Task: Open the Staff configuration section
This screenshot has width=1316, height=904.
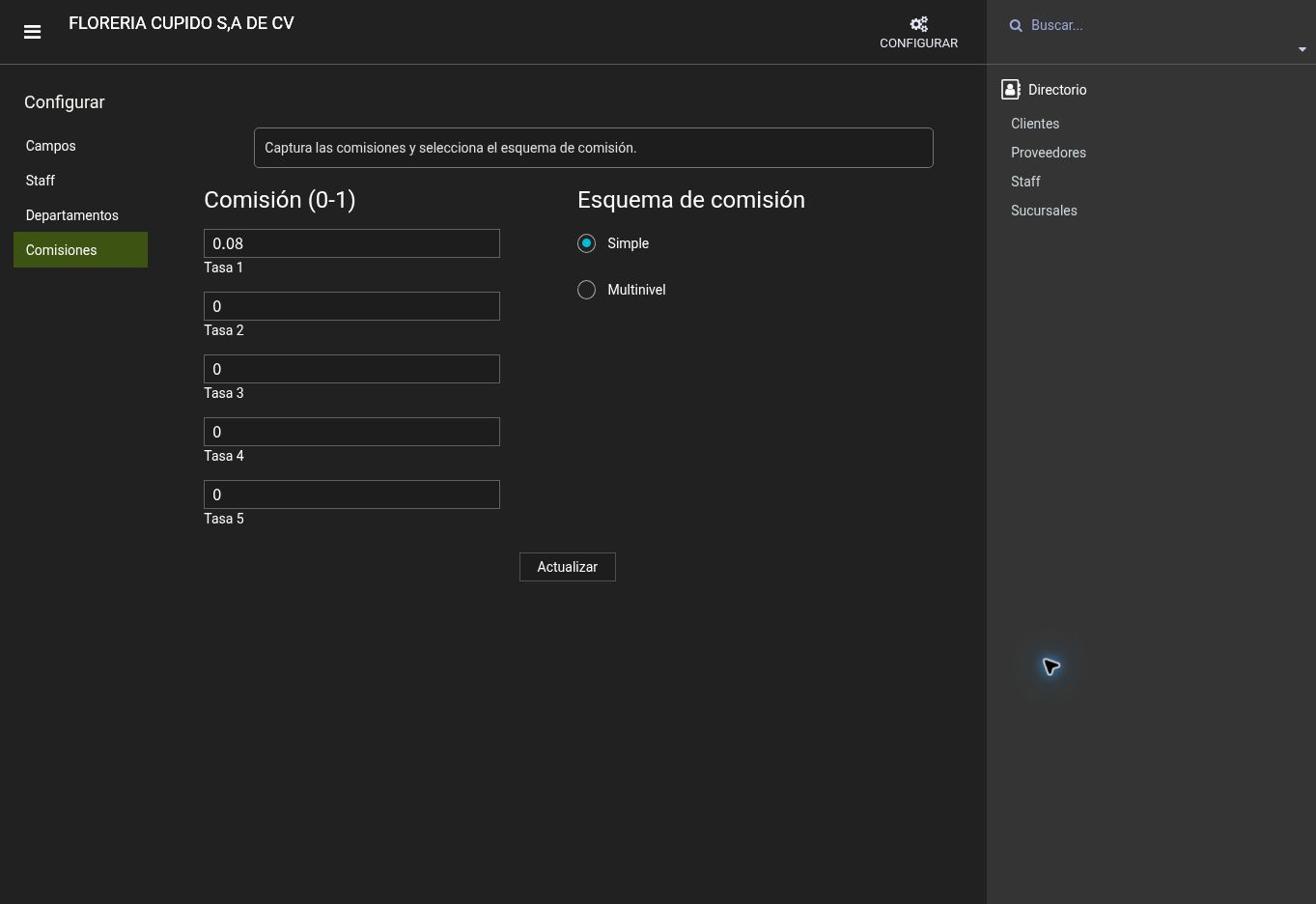Action: click(80, 181)
